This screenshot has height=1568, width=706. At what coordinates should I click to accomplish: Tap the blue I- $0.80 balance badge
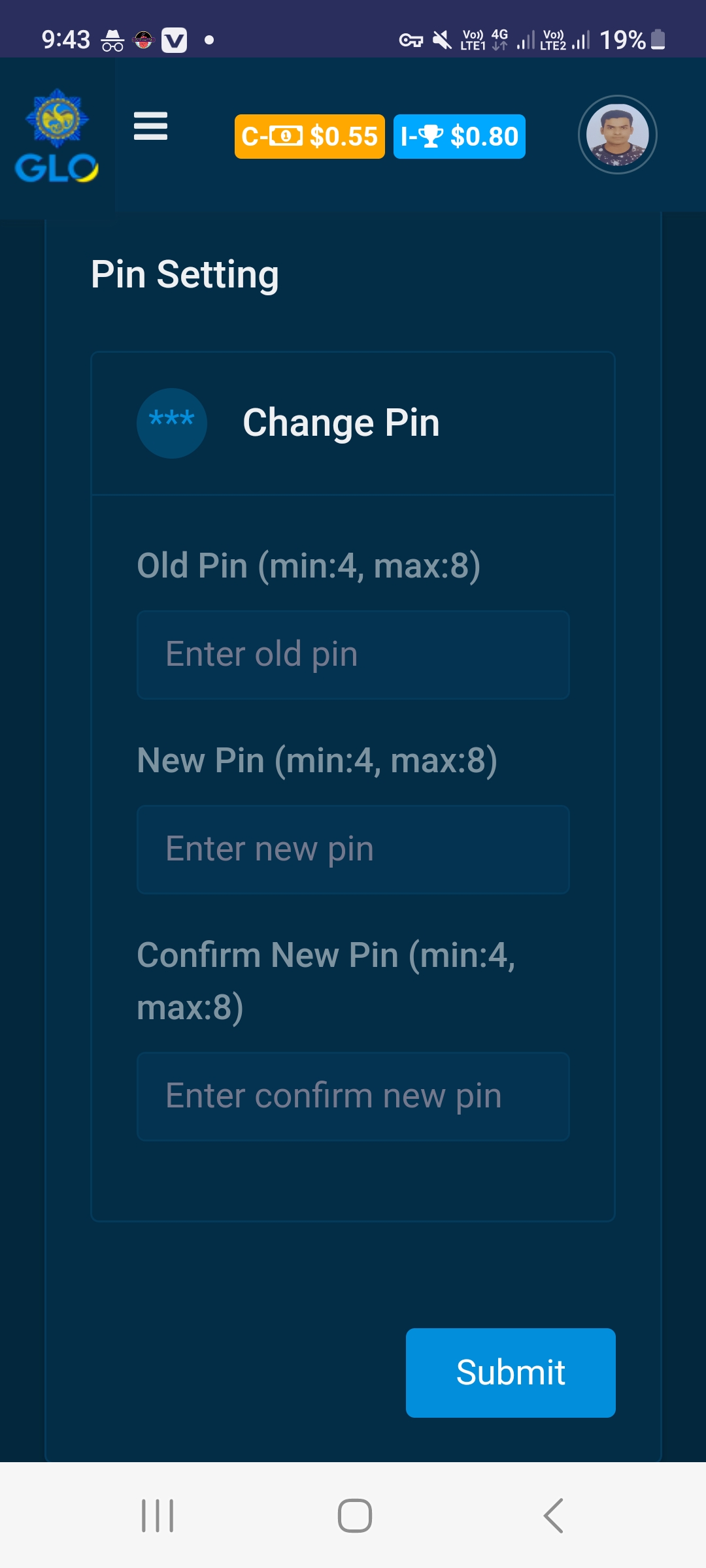click(459, 137)
